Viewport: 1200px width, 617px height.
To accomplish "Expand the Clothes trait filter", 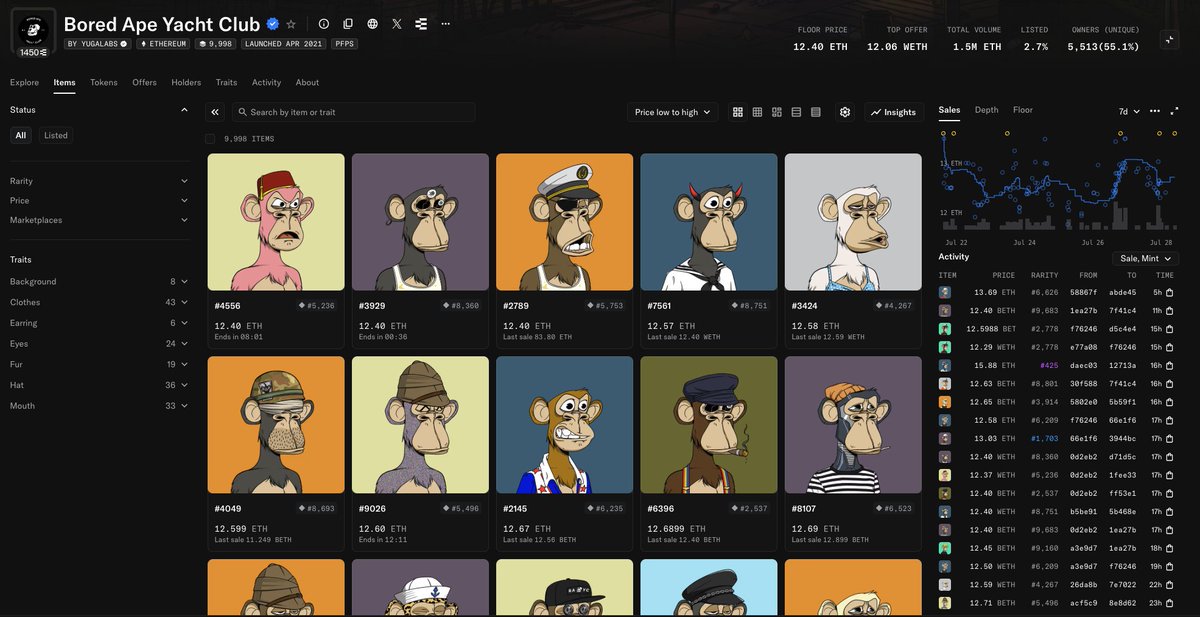I will tap(98, 302).
